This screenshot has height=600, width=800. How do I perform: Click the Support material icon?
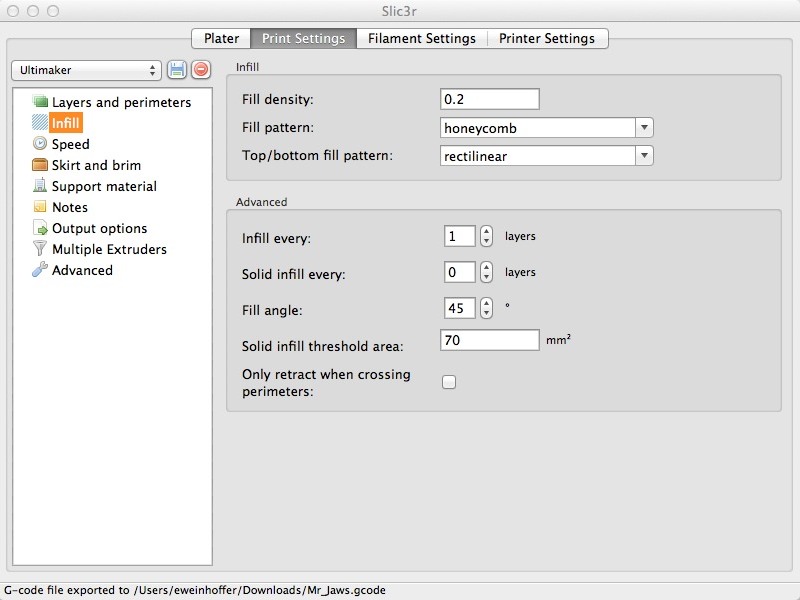coord(40,185)
